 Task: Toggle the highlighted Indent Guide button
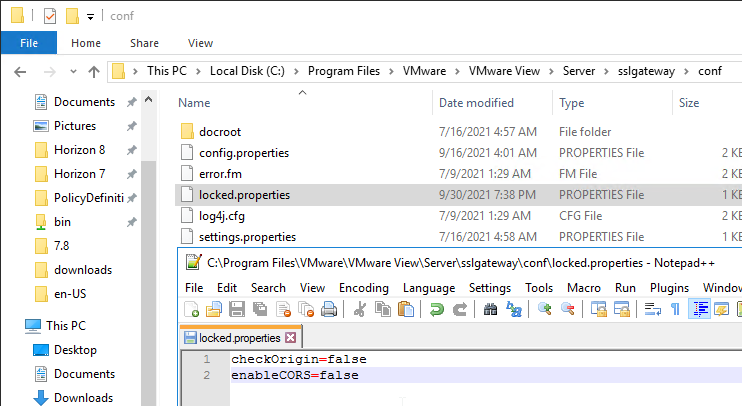699,309
